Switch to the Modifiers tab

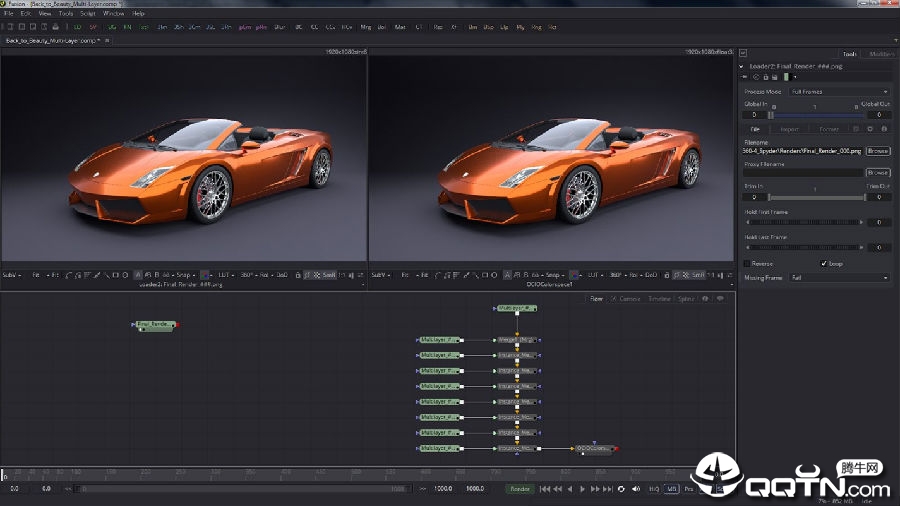(x=882, y=54)
